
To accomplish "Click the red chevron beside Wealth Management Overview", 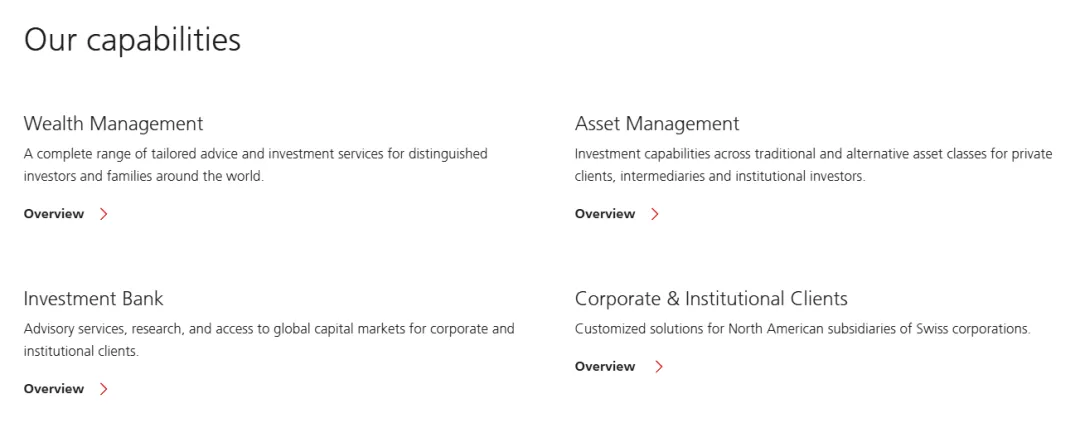I will [x=103, y=214].
